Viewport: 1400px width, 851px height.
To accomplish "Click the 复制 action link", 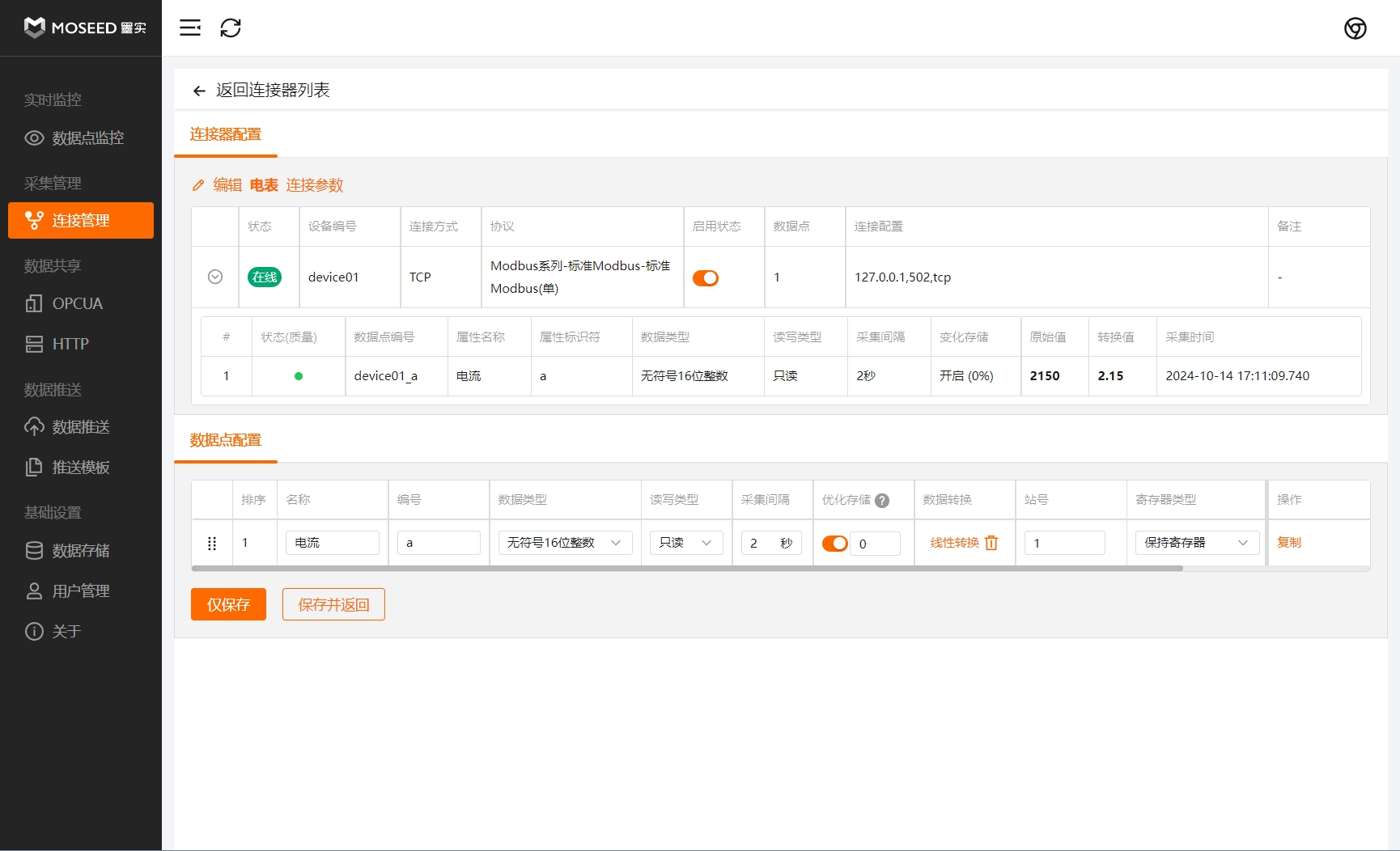I will click(x=1289, y=543).
